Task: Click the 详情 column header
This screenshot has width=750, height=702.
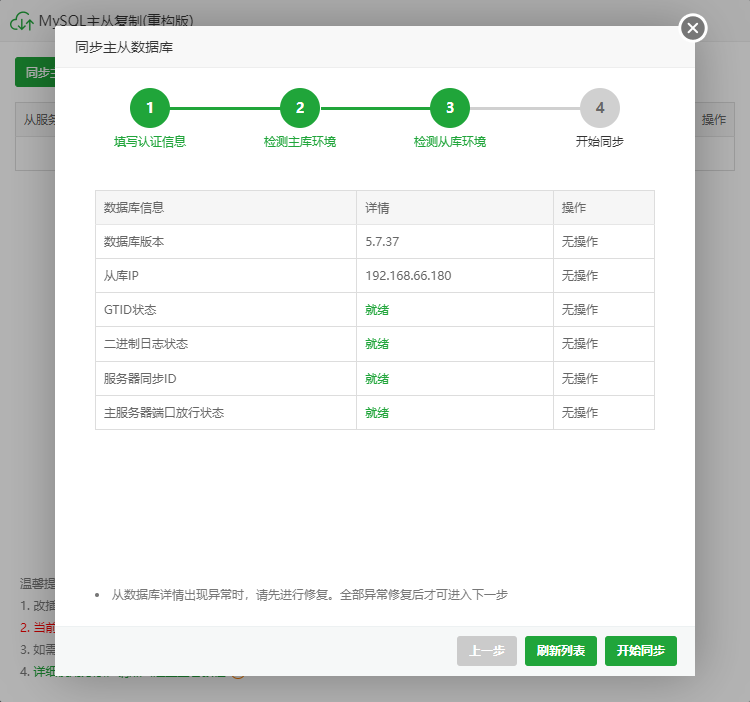Action: coord(377,208)
